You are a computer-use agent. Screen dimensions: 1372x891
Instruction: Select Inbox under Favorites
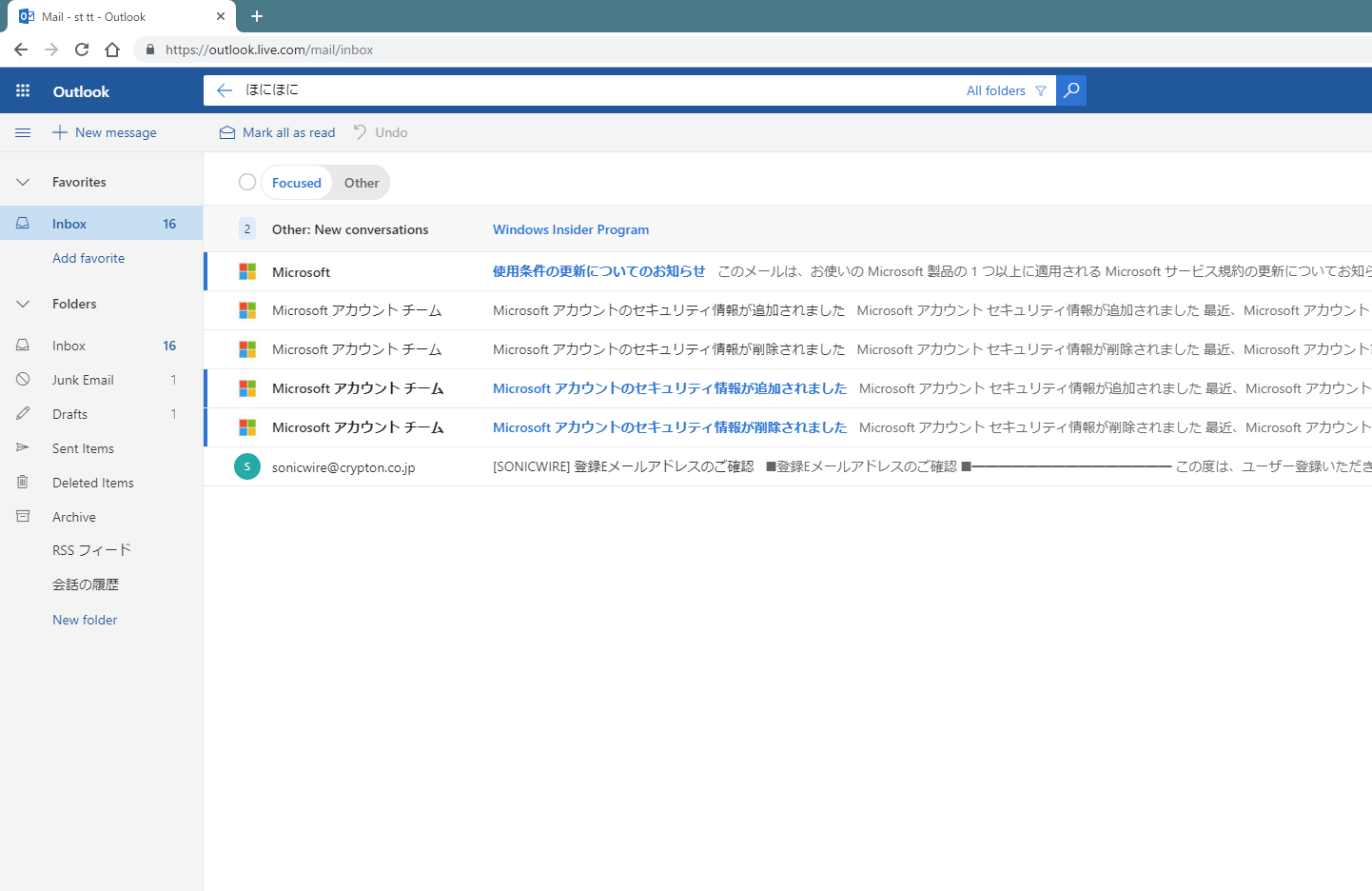[101, 224]
